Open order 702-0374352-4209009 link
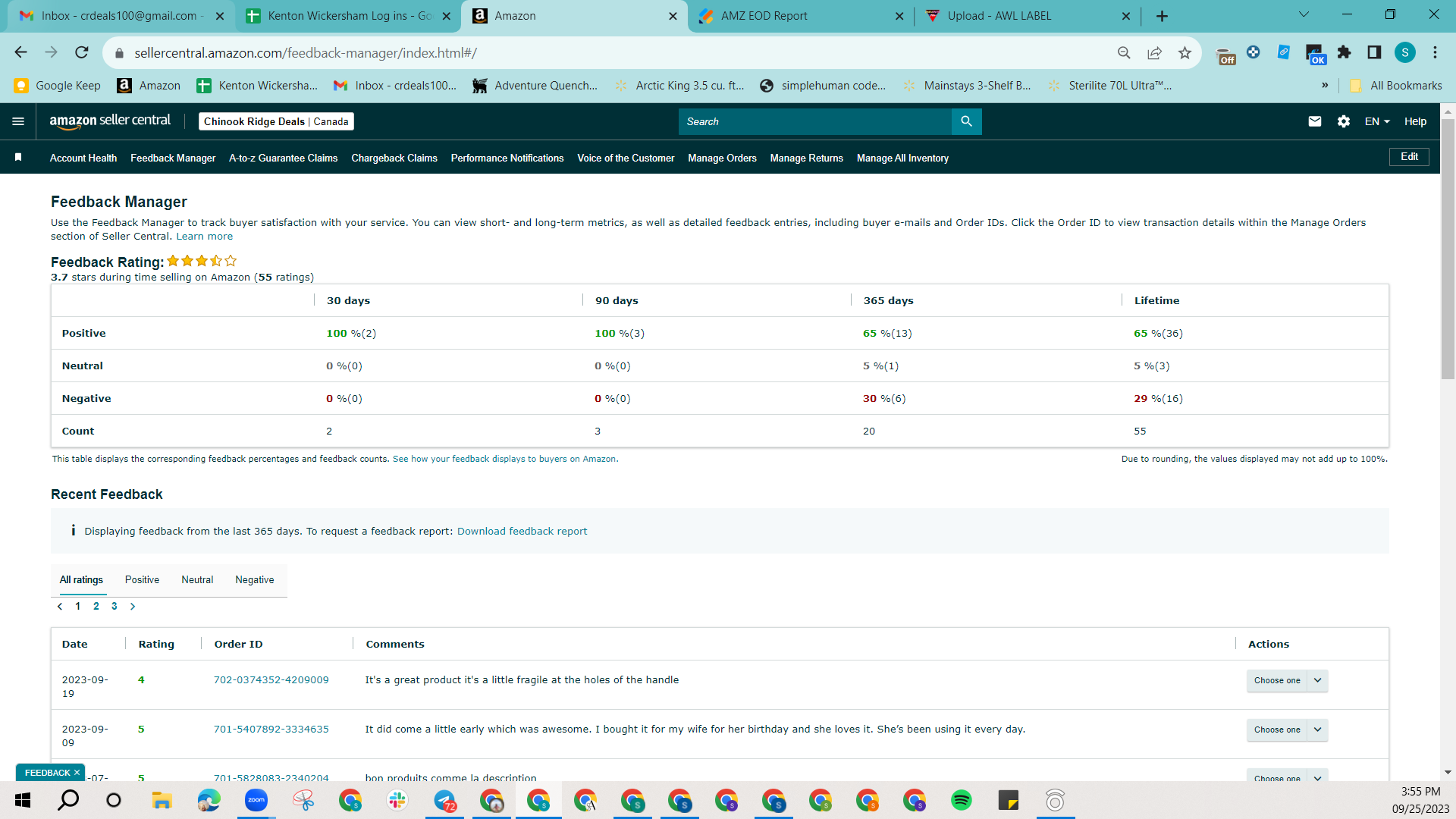This screenshot has width=1456, height=819. click(271, 680)
